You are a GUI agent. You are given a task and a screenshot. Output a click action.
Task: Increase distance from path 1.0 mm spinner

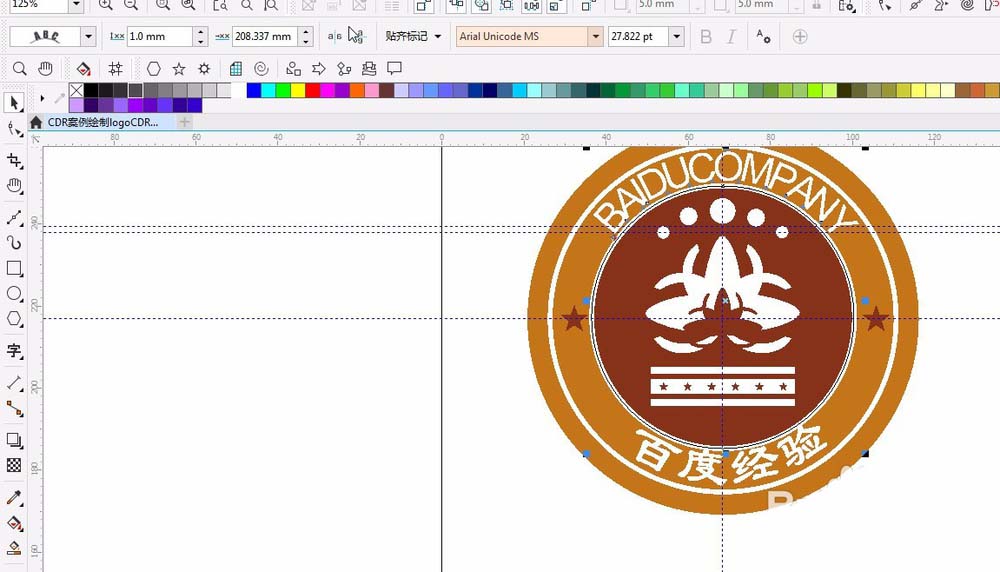201,32
